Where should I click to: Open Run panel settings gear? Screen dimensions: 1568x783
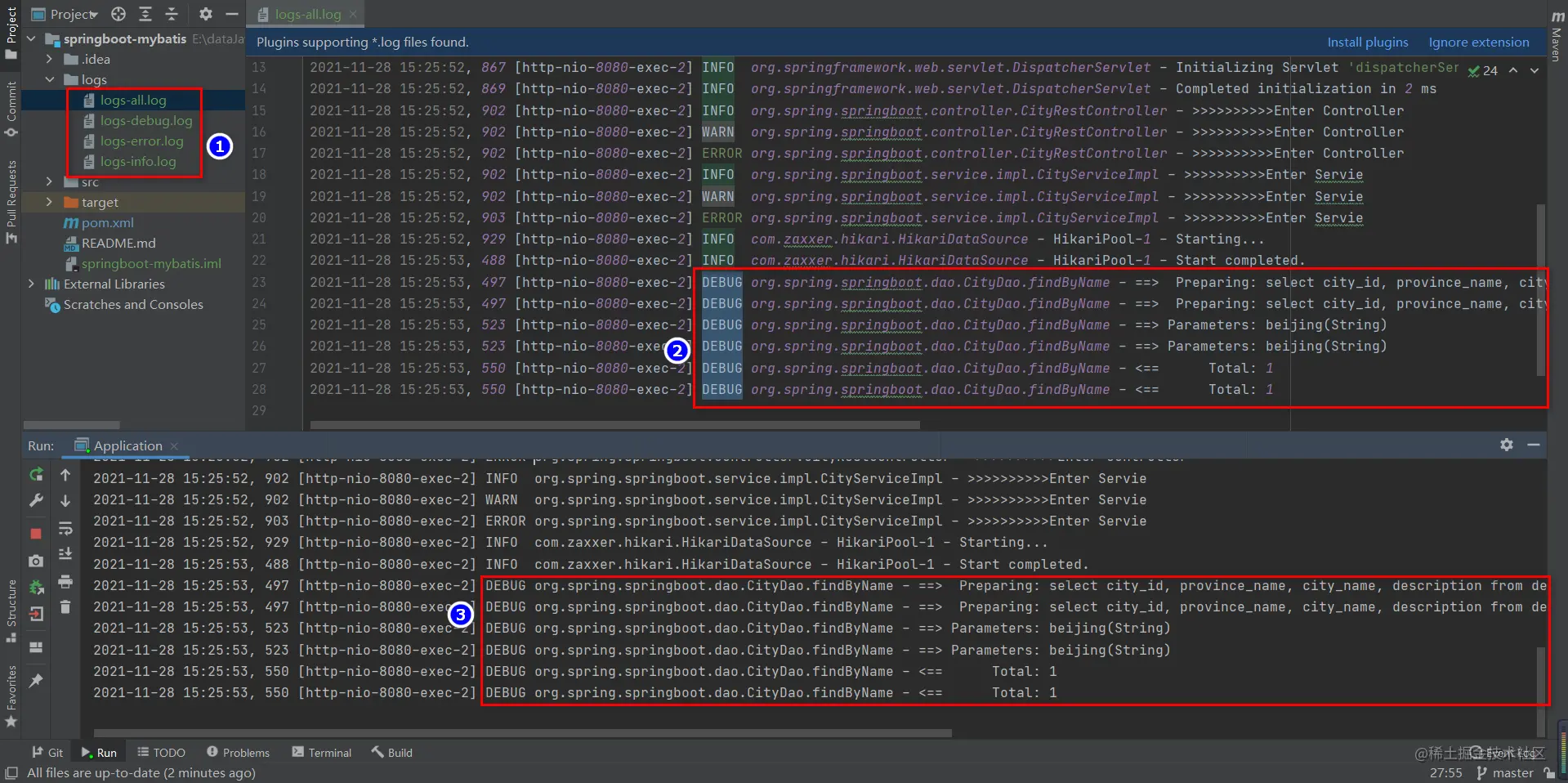[x=1507, y=445]
